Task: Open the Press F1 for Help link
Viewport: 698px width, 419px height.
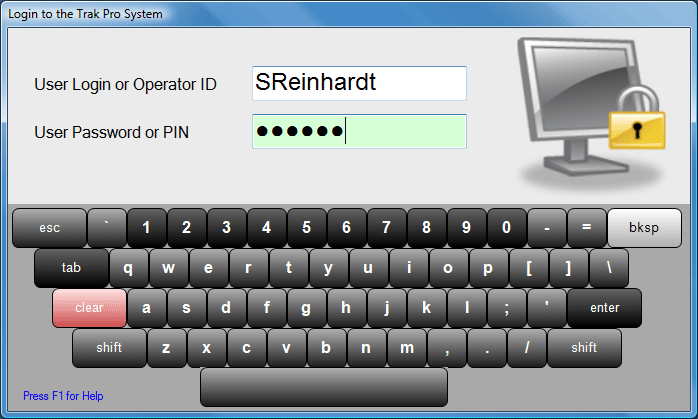Action: pyautogui.click(x=63, y=396)
